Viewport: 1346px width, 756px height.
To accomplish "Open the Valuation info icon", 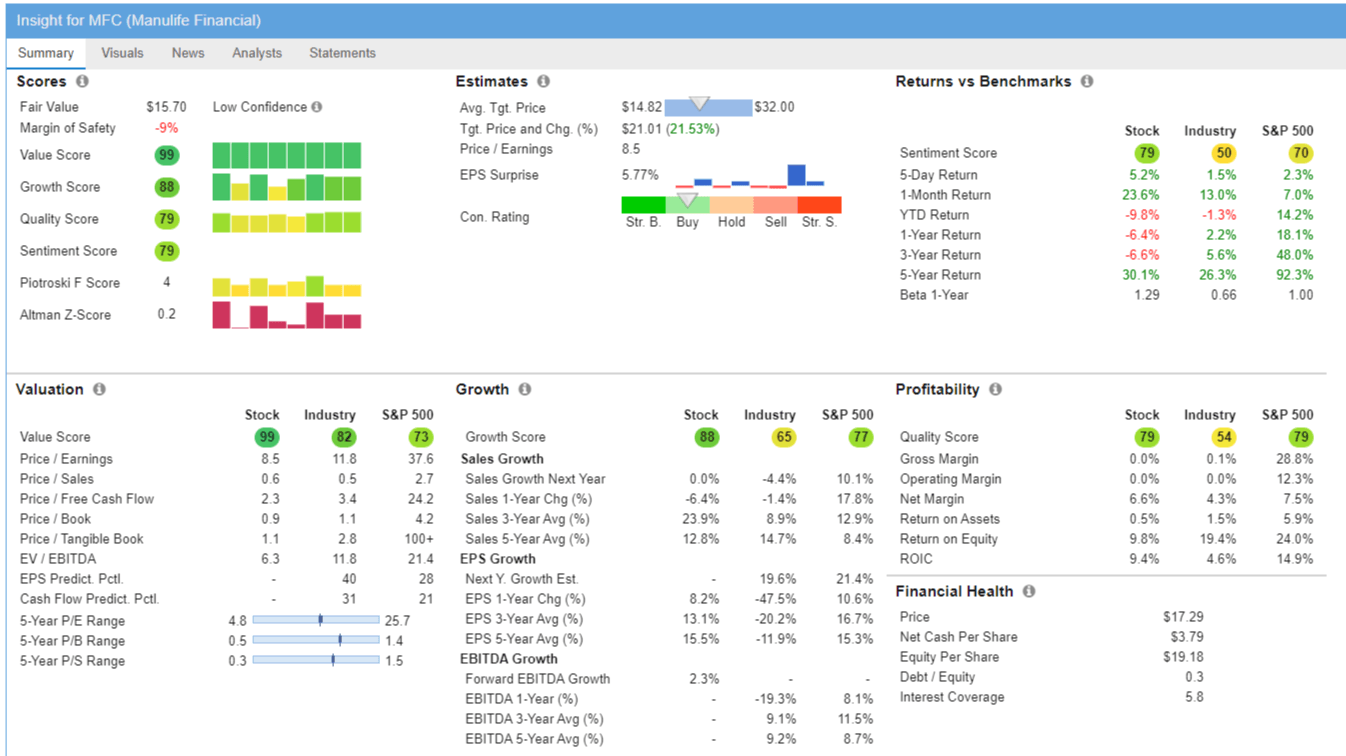I will click(99, 389).
